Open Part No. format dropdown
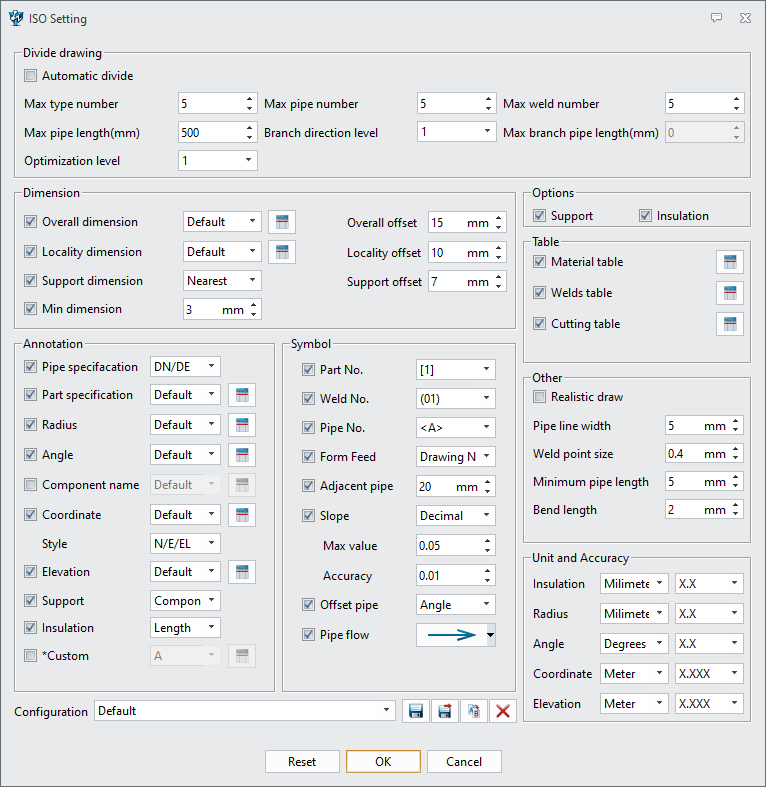The image size is (766, 787). tap(455, 370)
